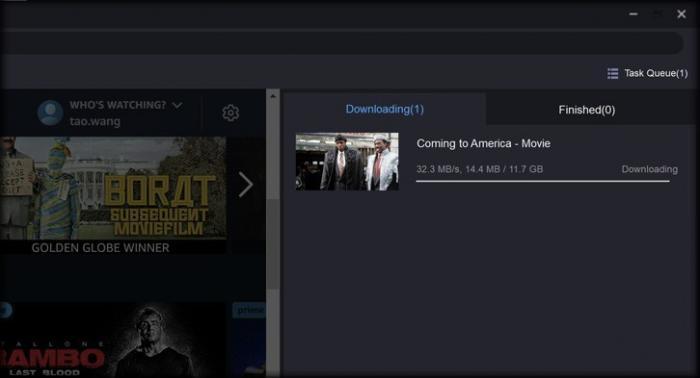Expand the Who's Watching dropdown chevron
This screenshot has width=700, height=378.
tap(177, 105)
